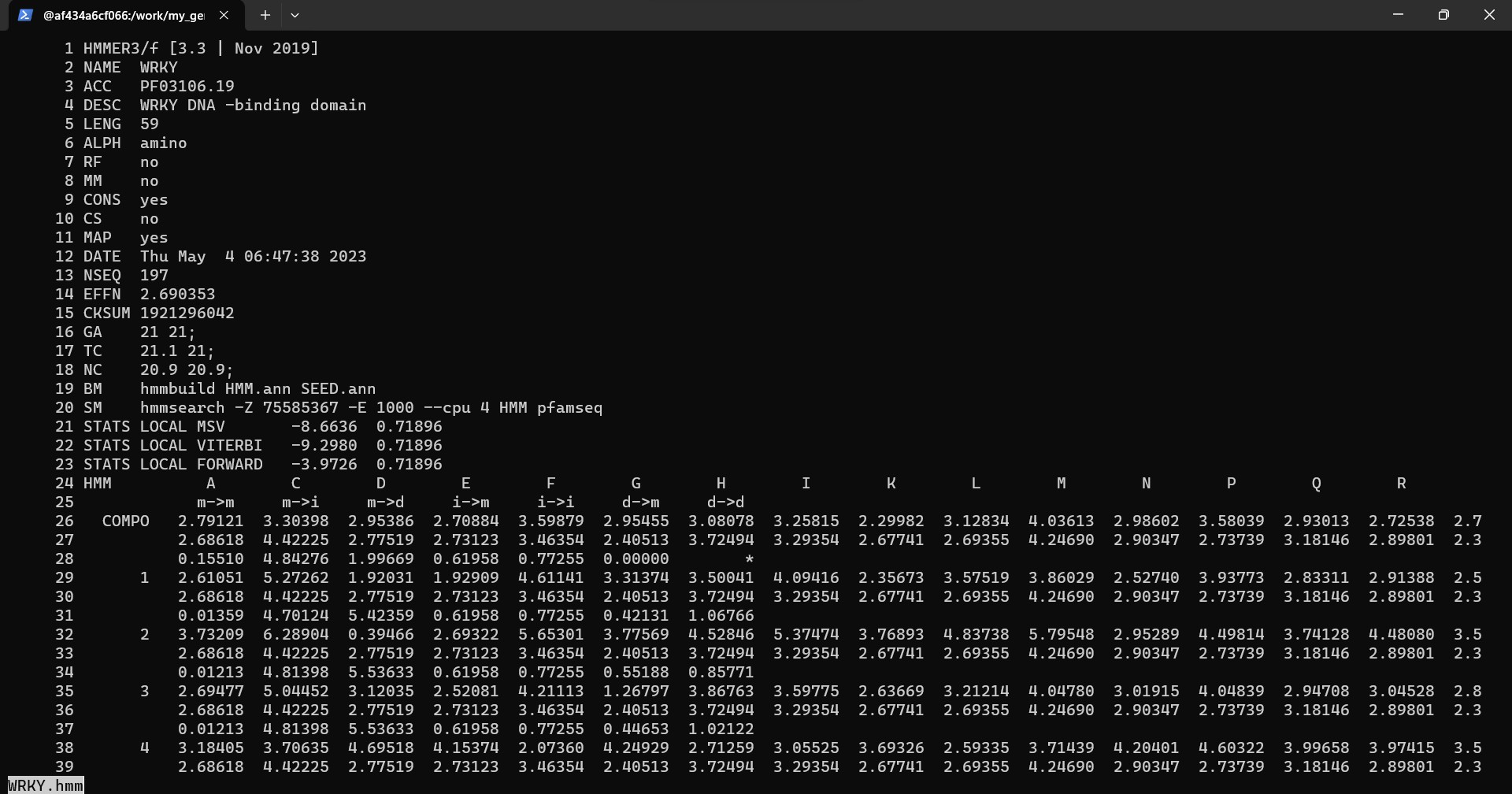
Task: Click the 'd->d' transition header
Action: click(725, 502)
